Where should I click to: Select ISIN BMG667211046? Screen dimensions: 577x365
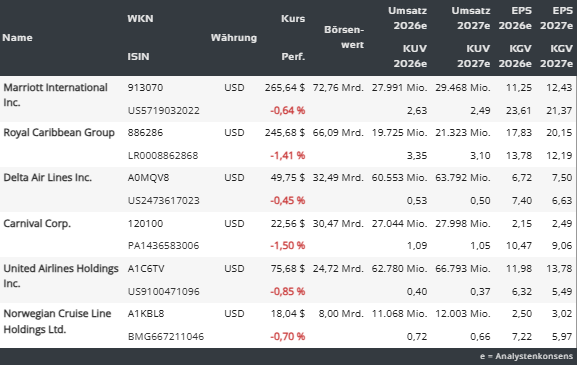point(166,336)
